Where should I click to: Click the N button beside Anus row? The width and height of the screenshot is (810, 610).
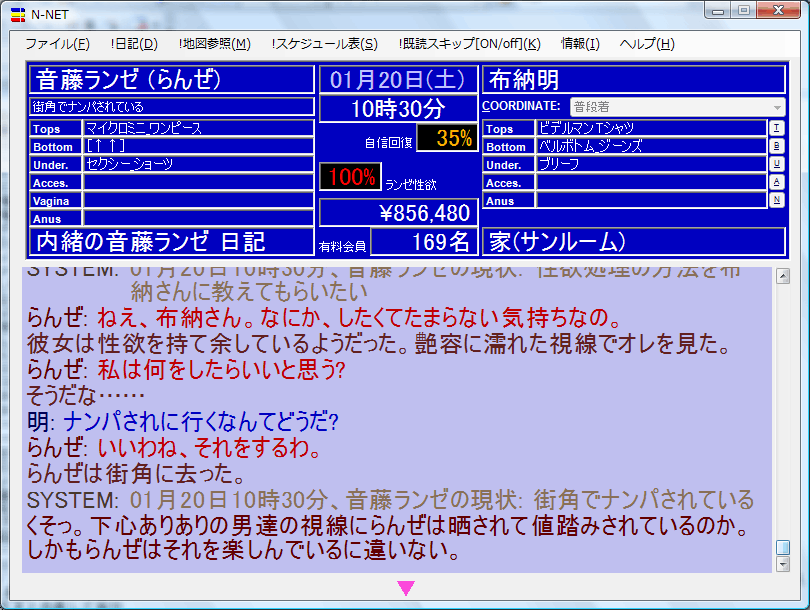tap(777, 200)
